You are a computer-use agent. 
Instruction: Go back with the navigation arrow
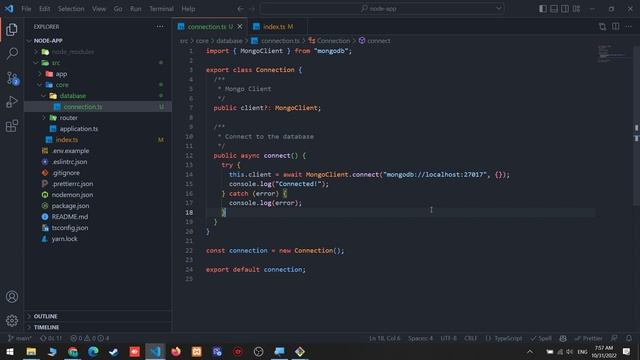[240, 9]
